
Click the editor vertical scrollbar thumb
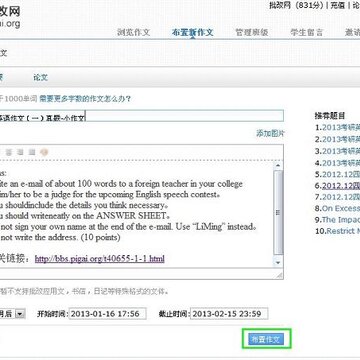[278, 213]
